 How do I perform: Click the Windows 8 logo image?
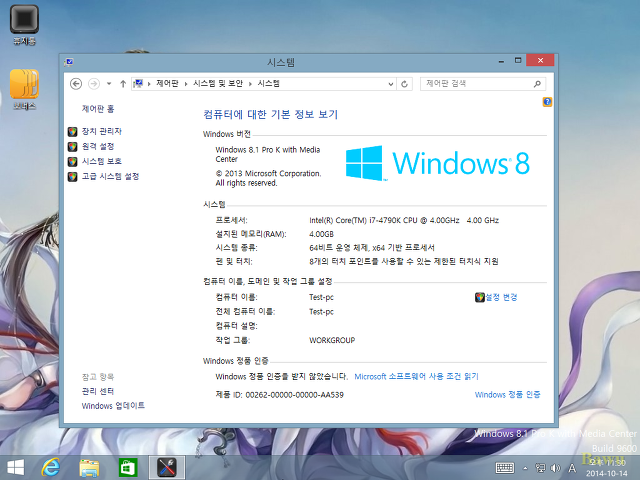point(438,163)
